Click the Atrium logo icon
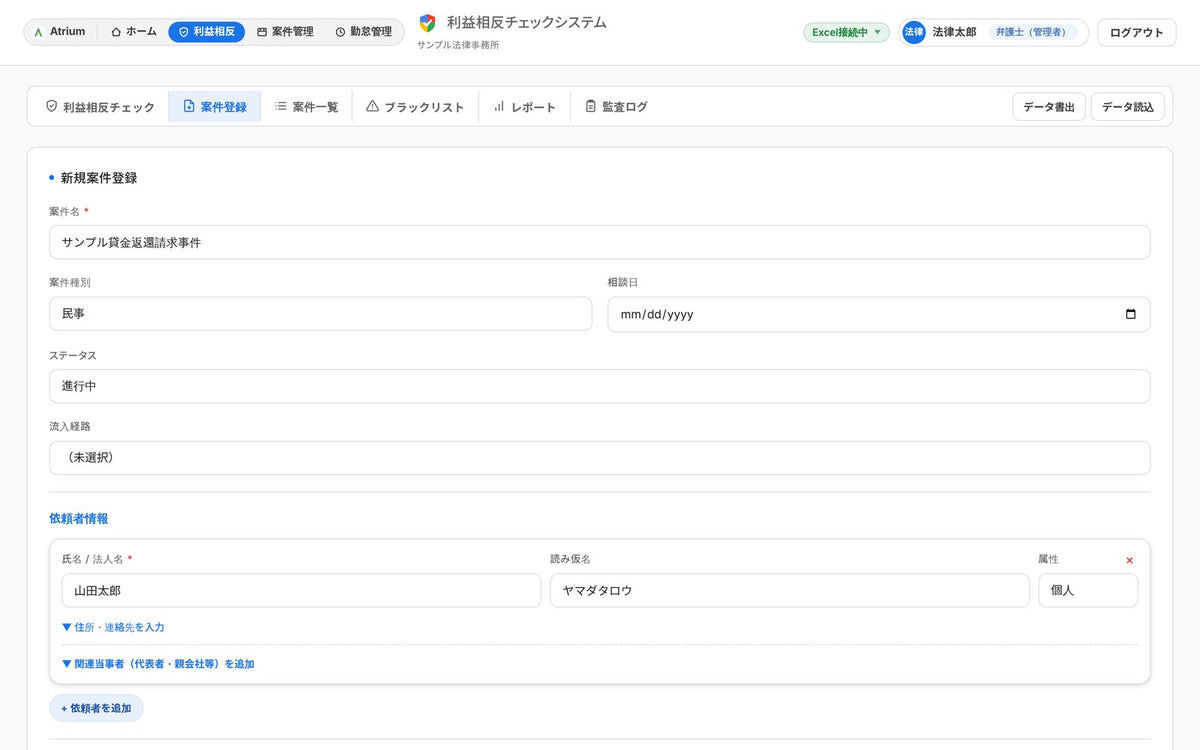This screenshot has height=750, width=1200. [38, 32]
